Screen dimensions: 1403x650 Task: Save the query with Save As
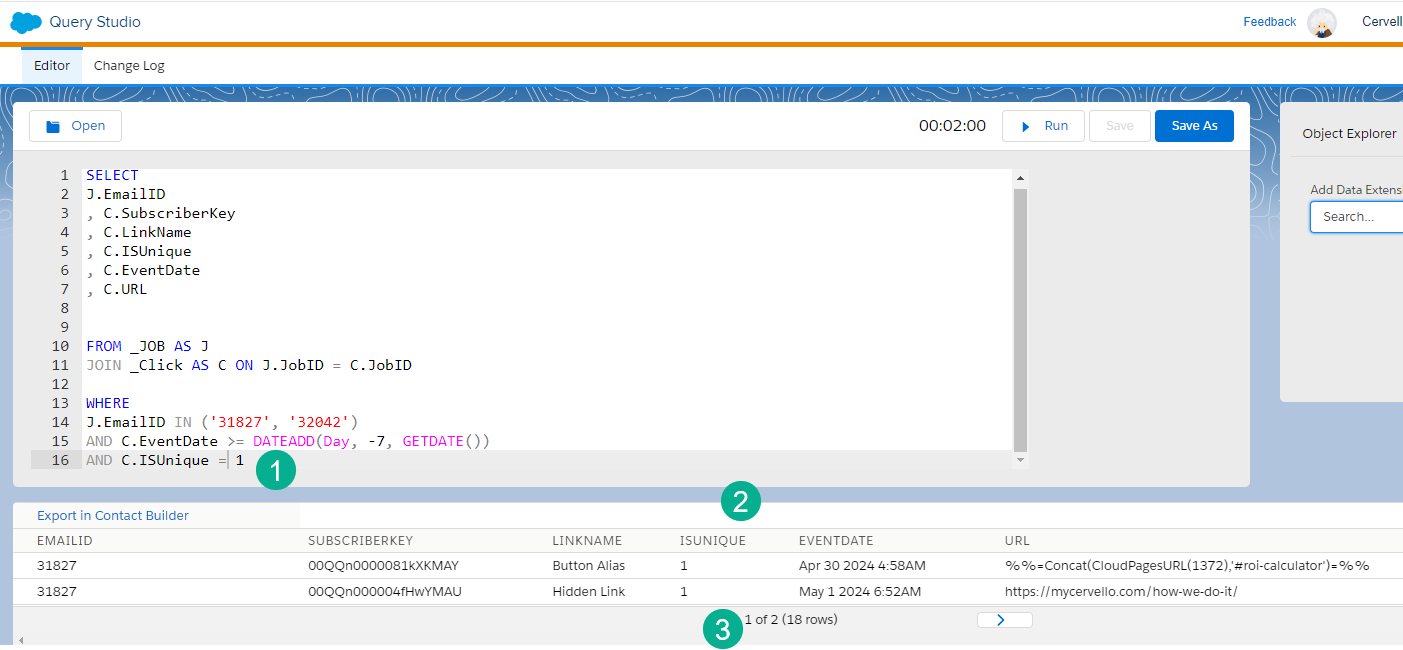1194,125
